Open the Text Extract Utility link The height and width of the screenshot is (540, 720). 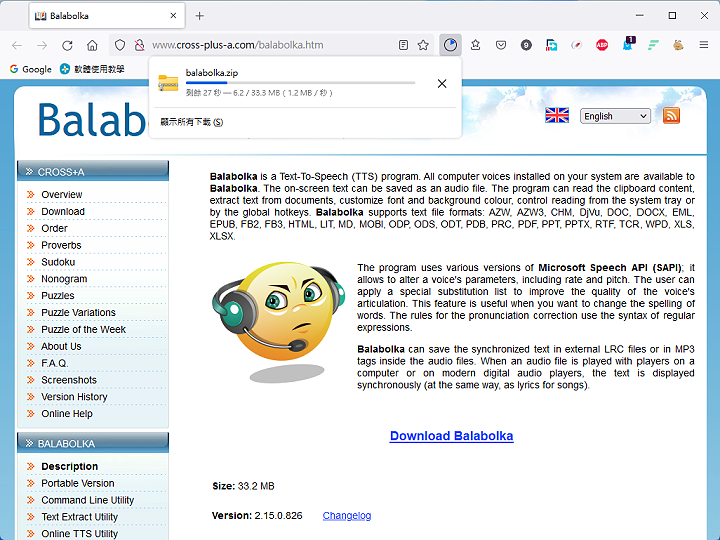click(79, 517)
